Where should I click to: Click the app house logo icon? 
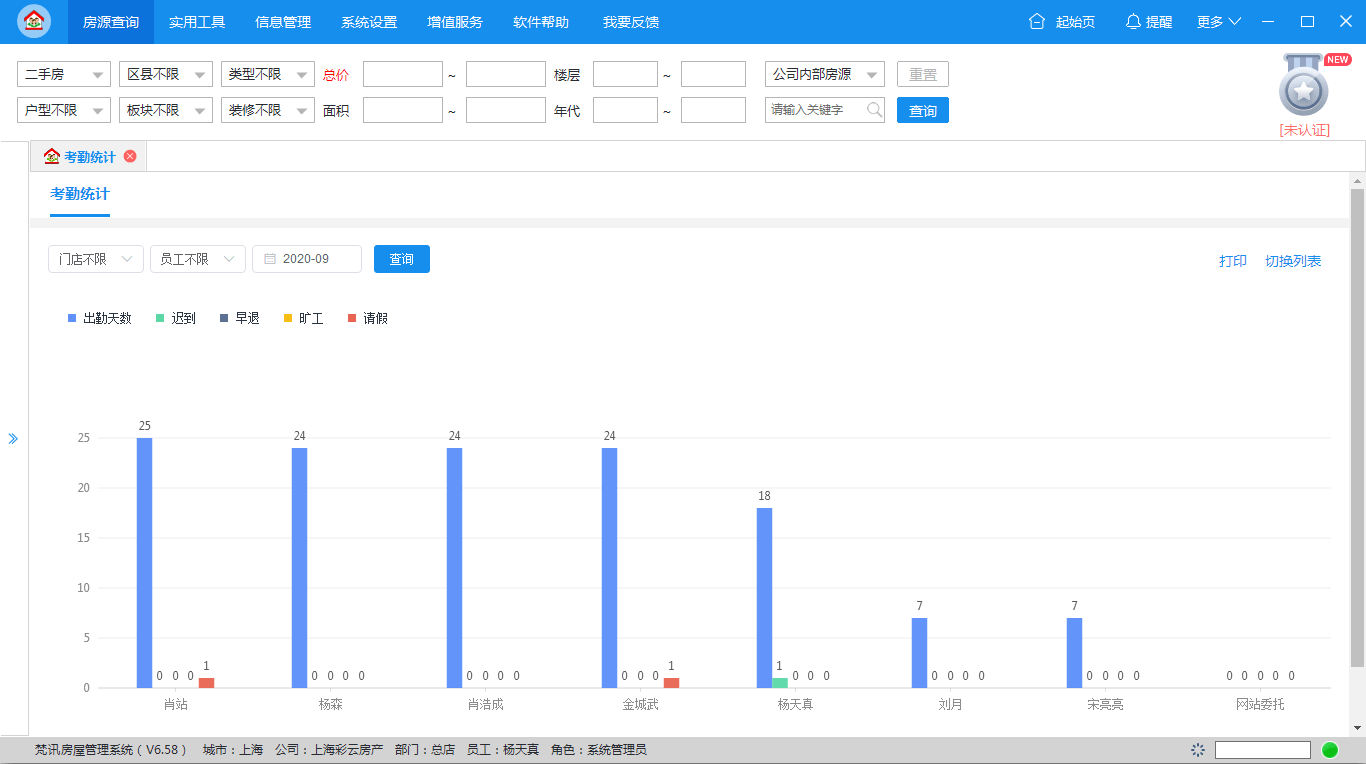tap(34, 21)
